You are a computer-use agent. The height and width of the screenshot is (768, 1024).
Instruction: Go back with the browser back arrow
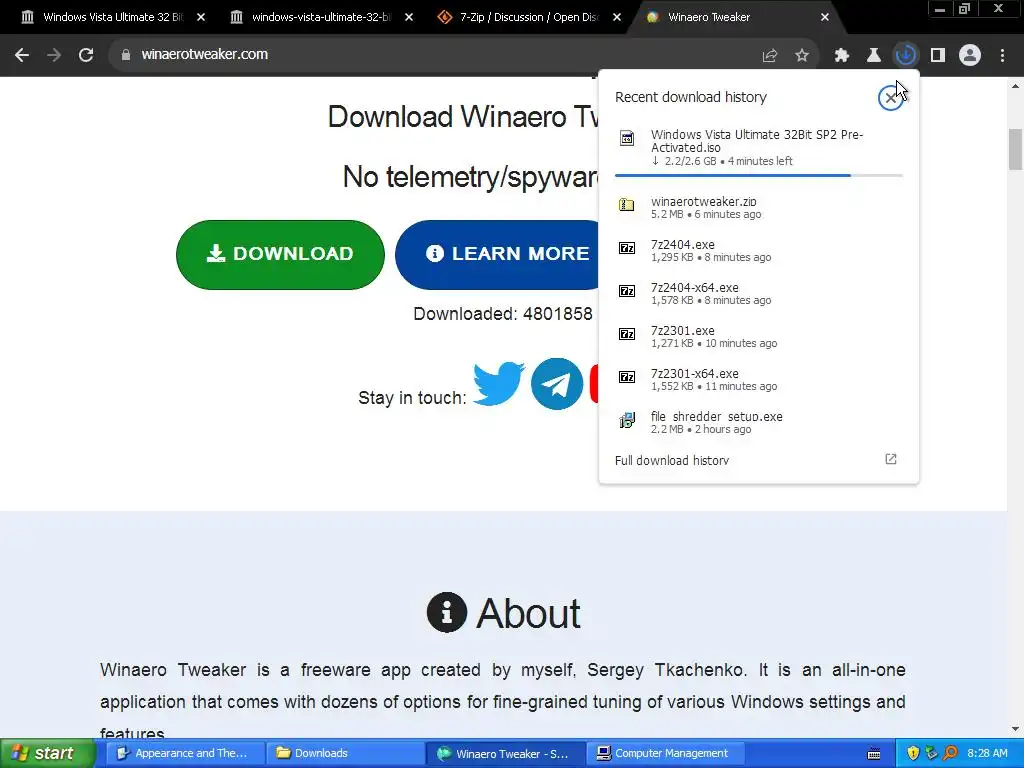[x=22, y=55]
